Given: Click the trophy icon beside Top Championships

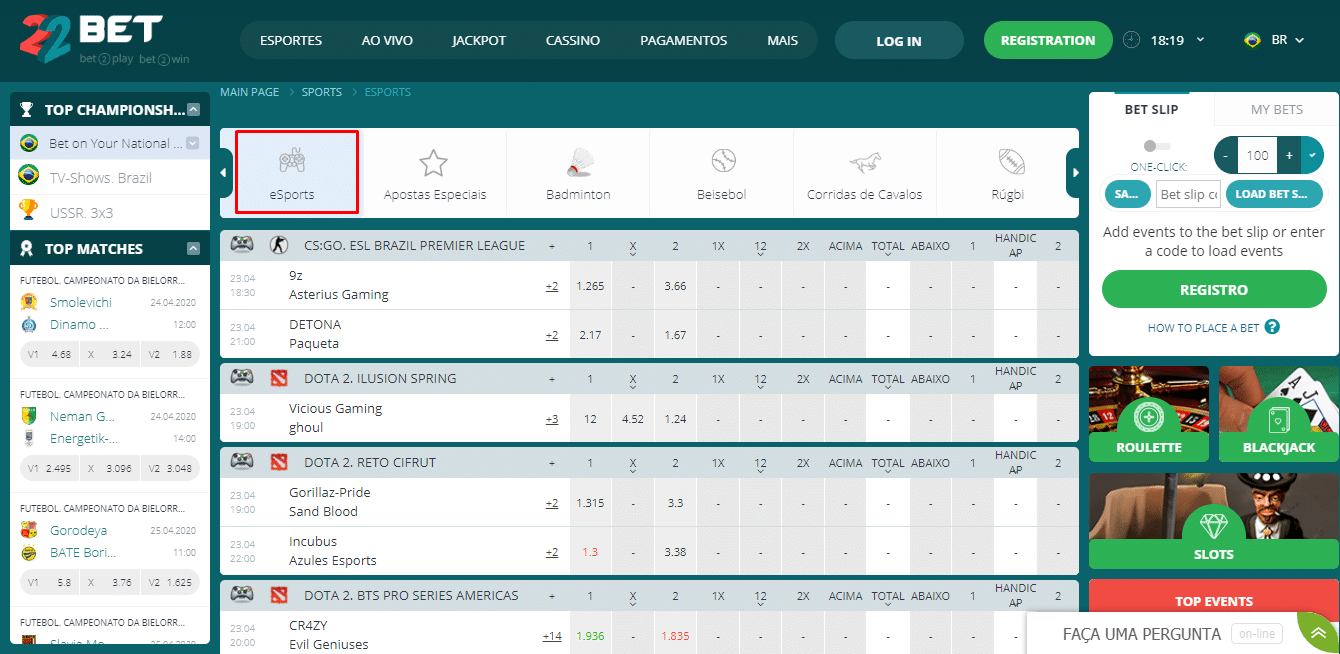Looking at the screenshot, I should tap(27, 110).
